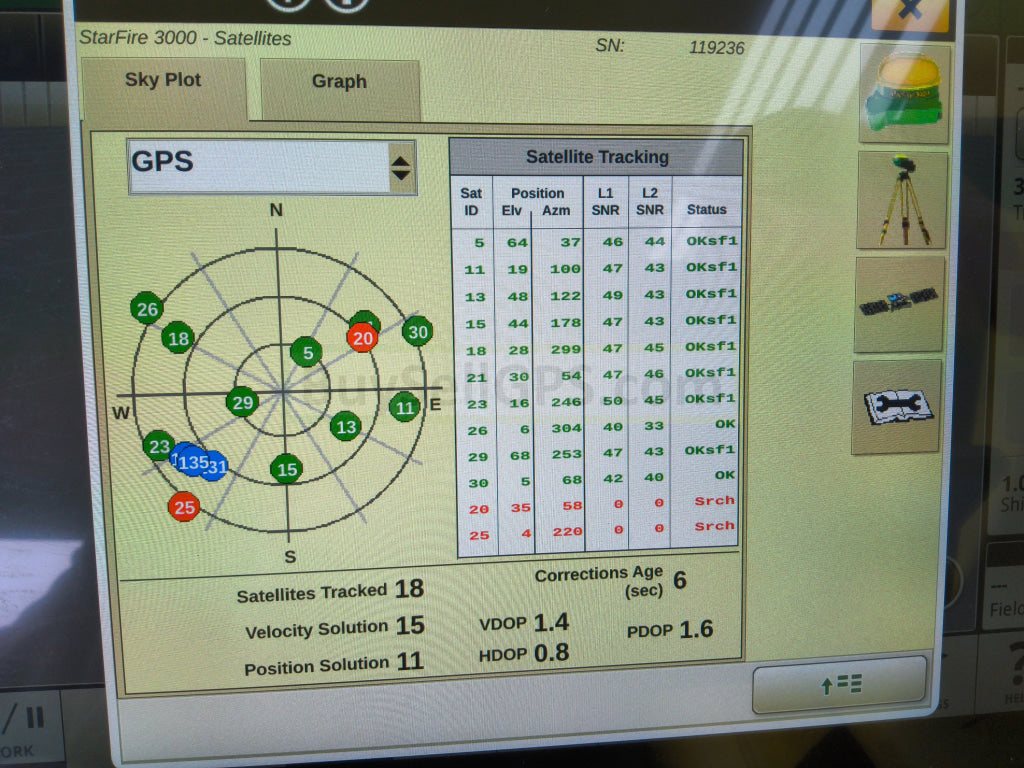Click Sat ID 13 in table
This screenshot has height=768, width=1024.
(475, 297)
